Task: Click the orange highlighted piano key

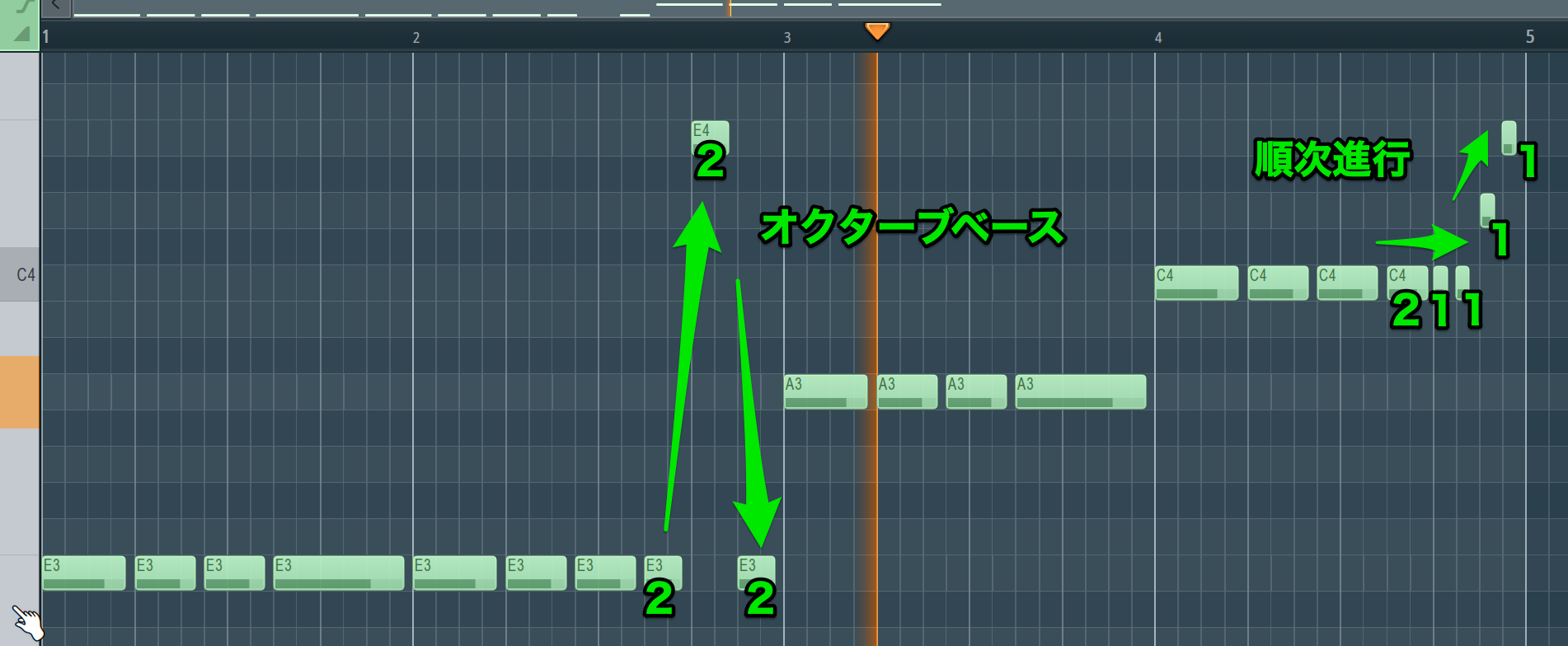Action: 19,392
